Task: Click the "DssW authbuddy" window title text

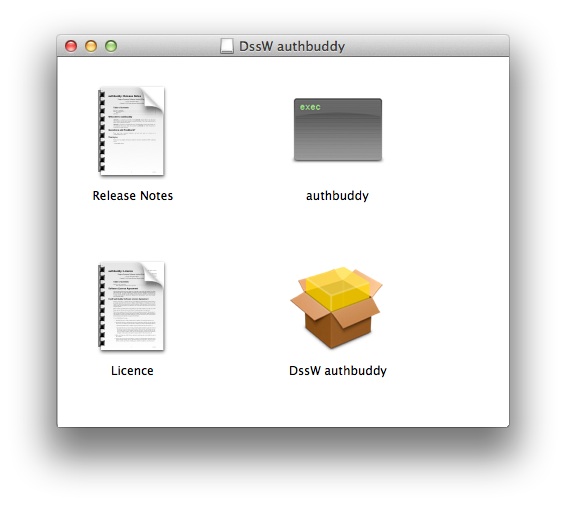Action: click(292, 47)
